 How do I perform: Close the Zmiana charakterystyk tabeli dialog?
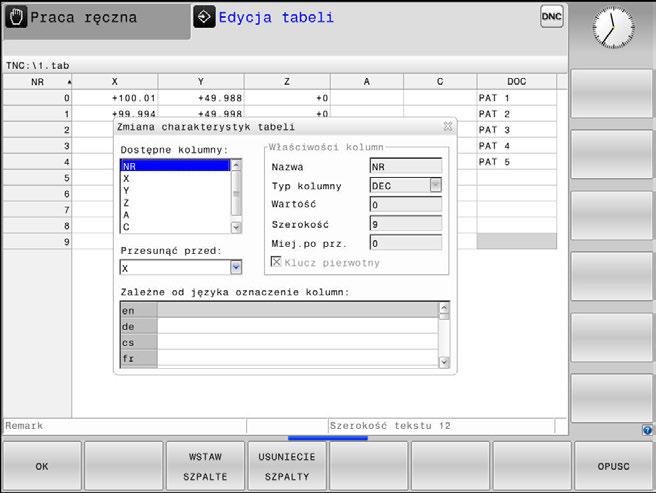point(448,126)
